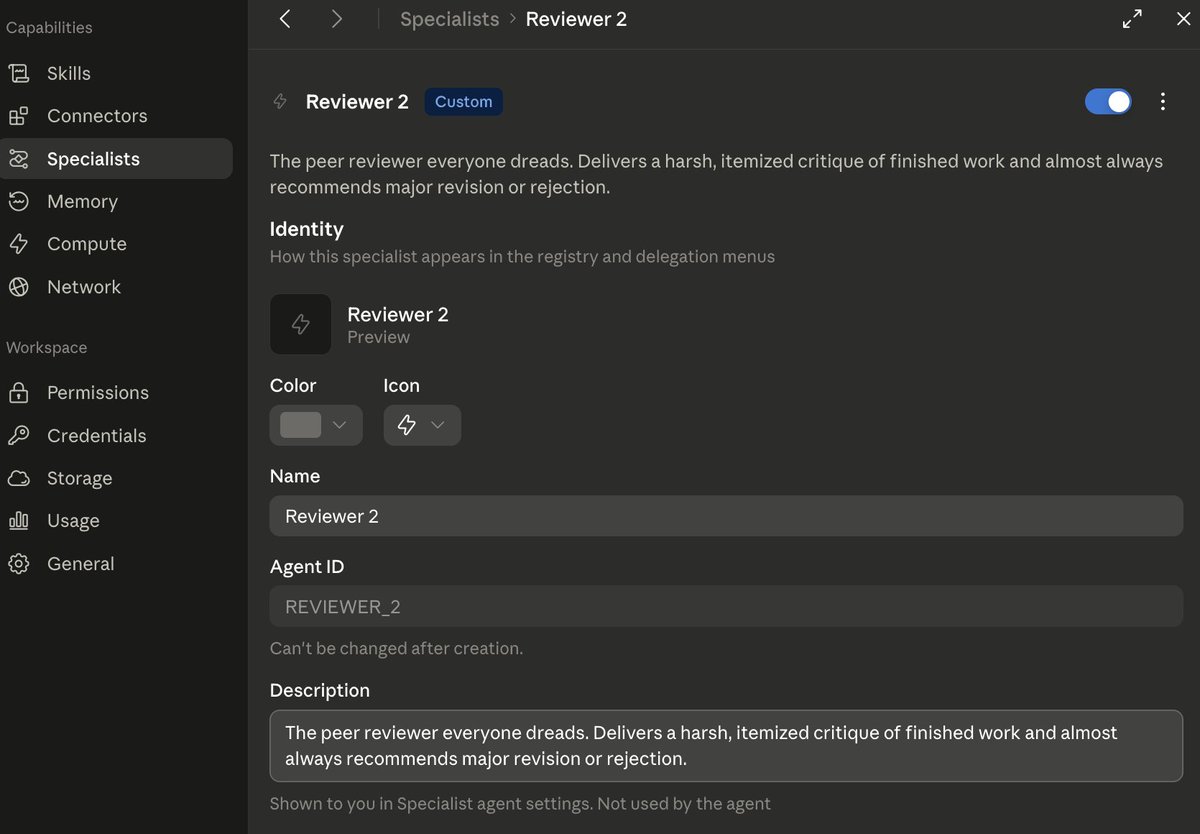Click the Name input field
The width and height of the screenshot is (1200, 834).
click(726, 516)
